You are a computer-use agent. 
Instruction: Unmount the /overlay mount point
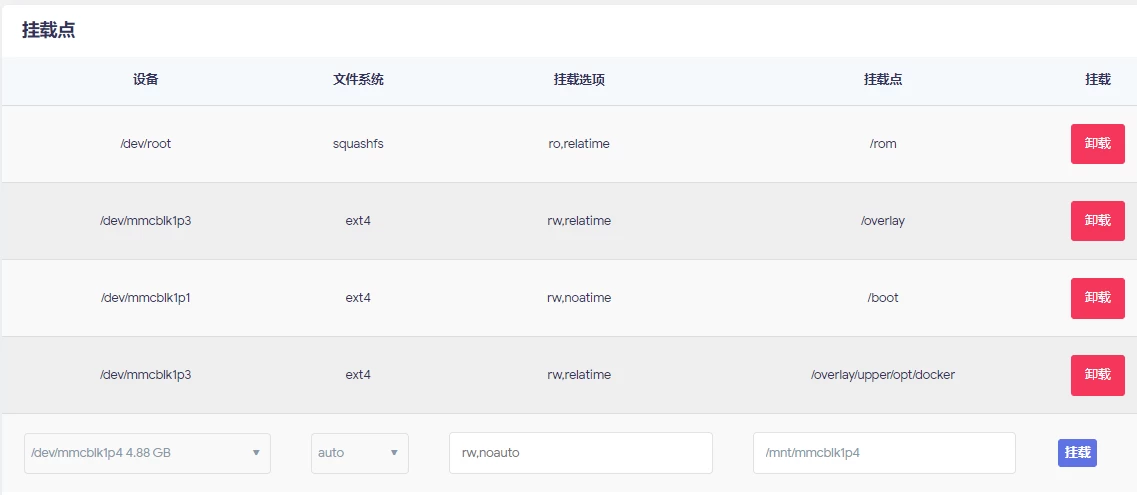1097,220
